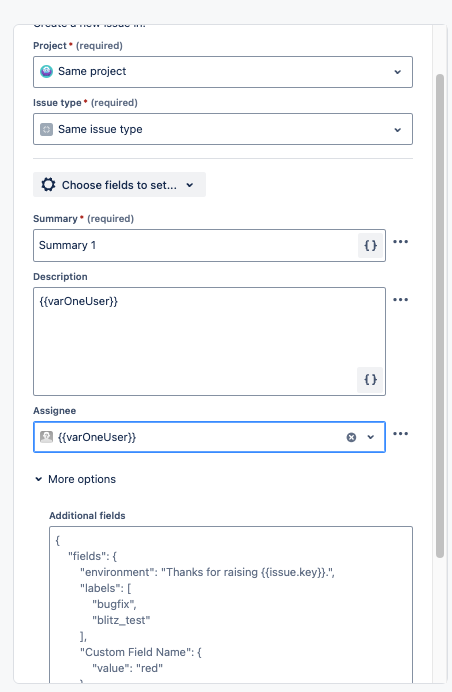Click inside the Additional fields JSON editor

coord(231,605)
